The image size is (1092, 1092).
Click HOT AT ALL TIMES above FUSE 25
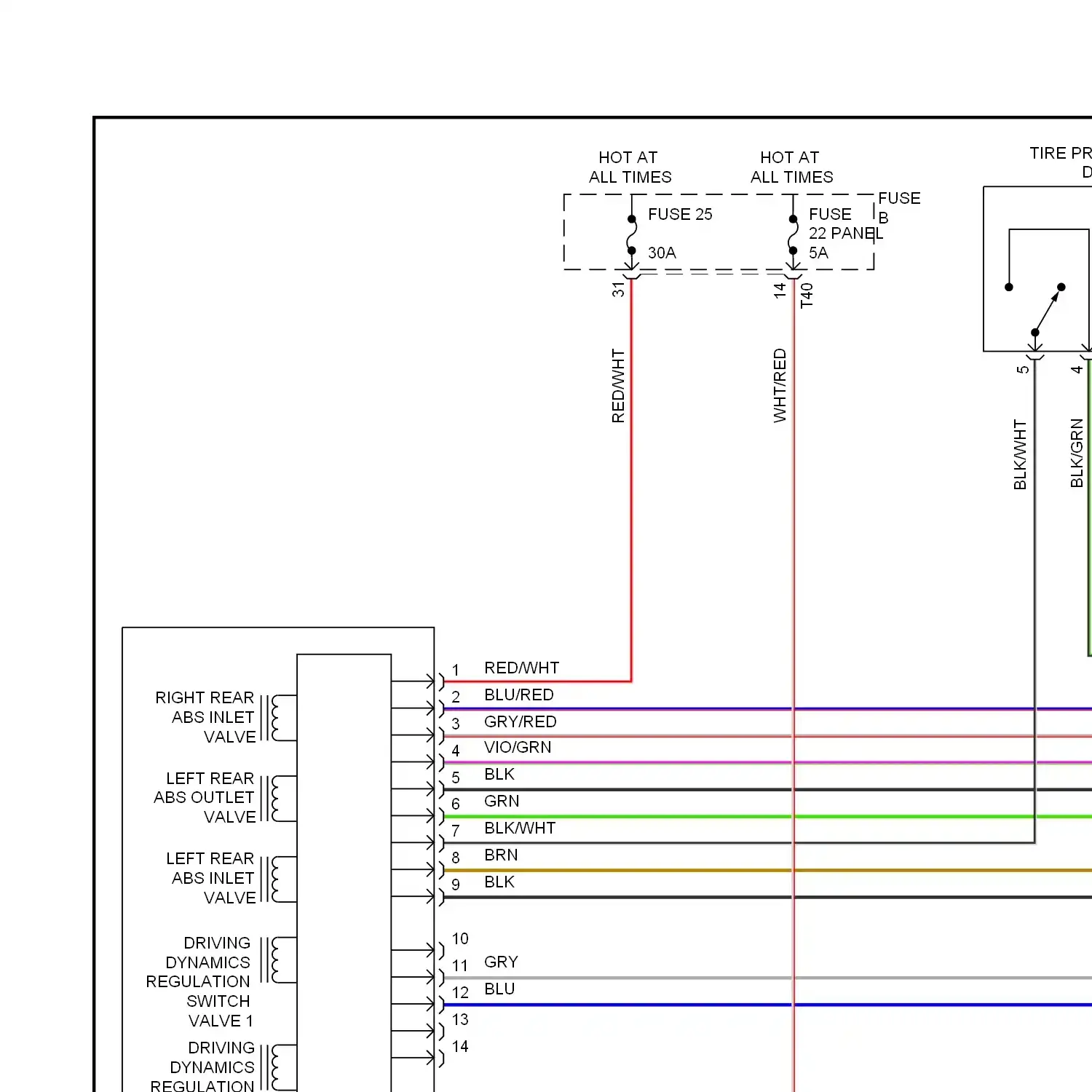pos(630,167)
